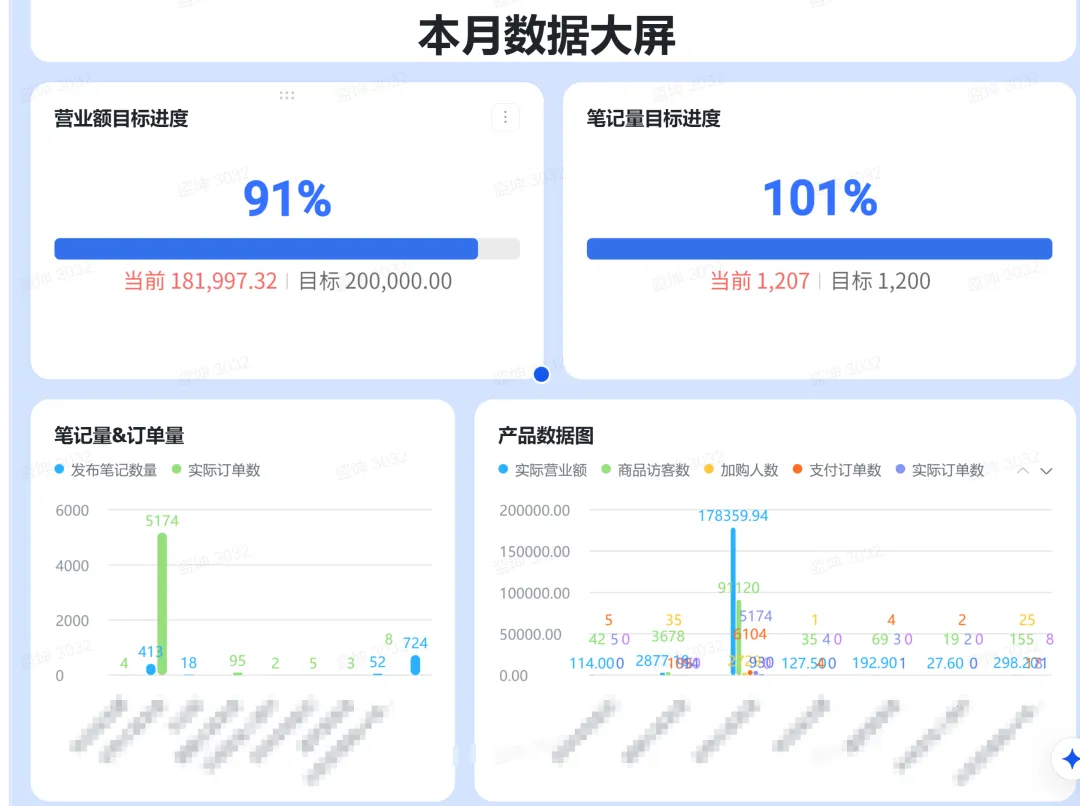
Task: Click the tall green 5174 bar
Action: (x=162, y=600)
